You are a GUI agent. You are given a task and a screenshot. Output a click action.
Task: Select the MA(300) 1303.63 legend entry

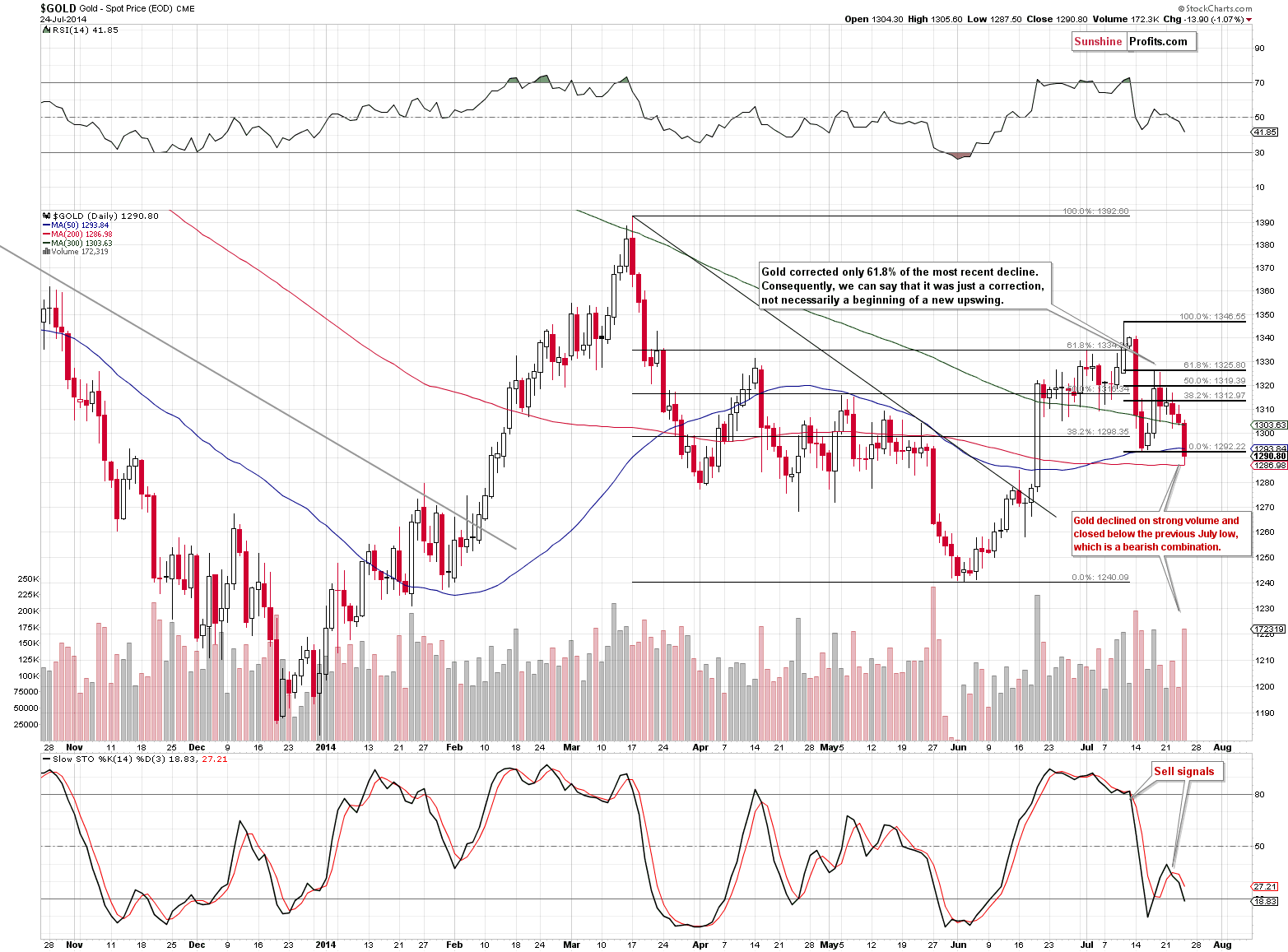coord(77,244)
